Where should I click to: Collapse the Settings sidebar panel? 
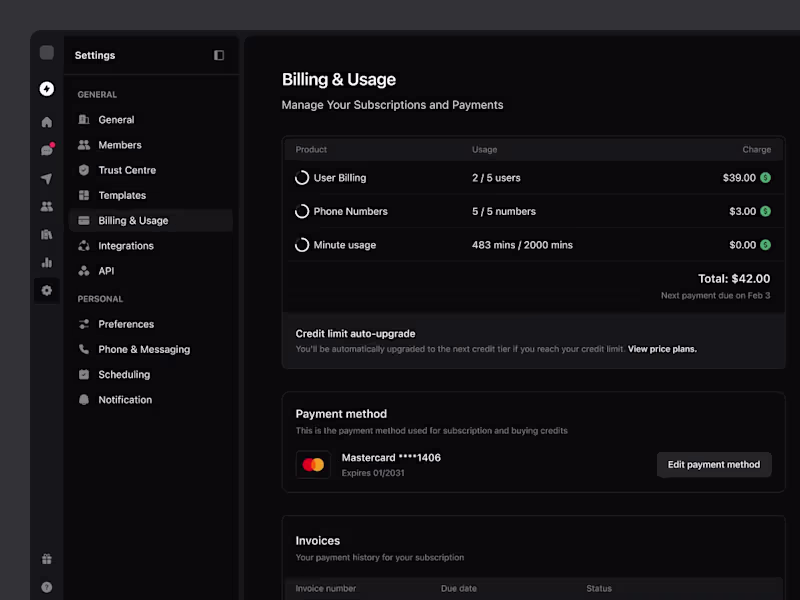tap(219, 56)
